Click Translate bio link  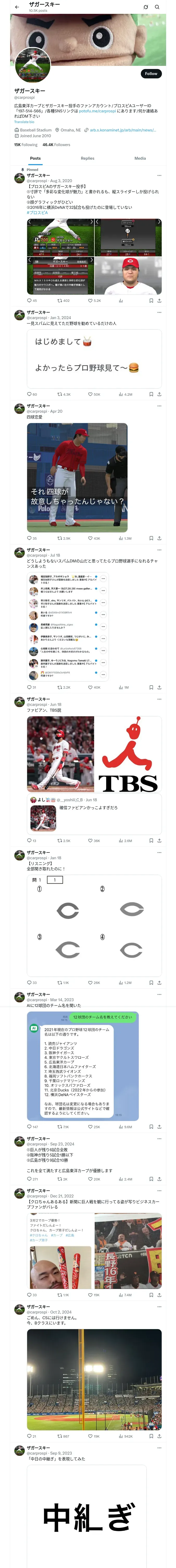pyautogui.click(x=24, y=122)
